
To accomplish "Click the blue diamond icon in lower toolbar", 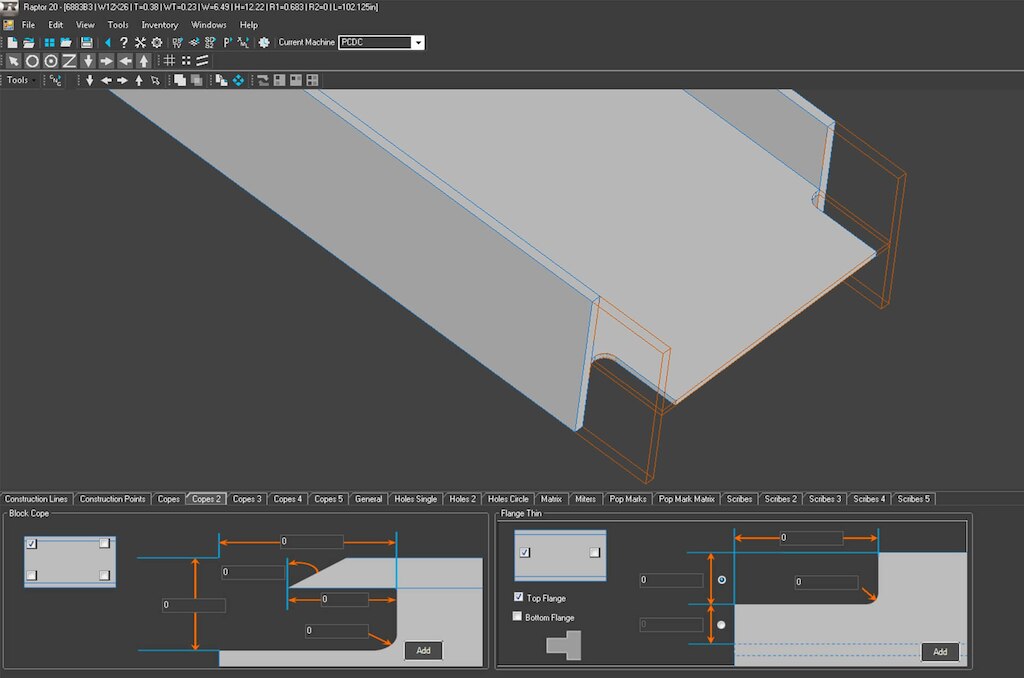I will click(240, 80).
